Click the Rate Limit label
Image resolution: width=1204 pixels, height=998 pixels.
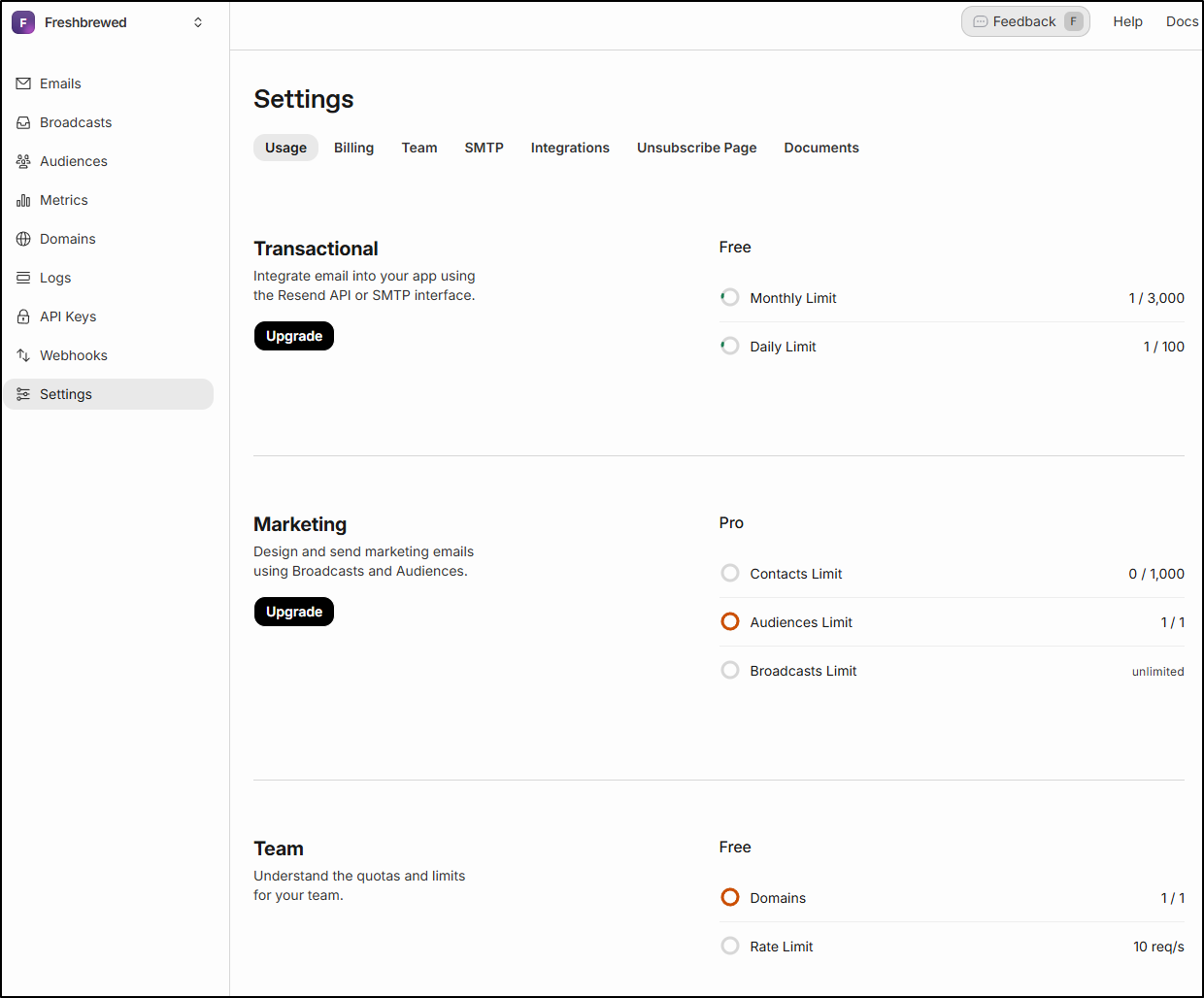coord(782,947)
